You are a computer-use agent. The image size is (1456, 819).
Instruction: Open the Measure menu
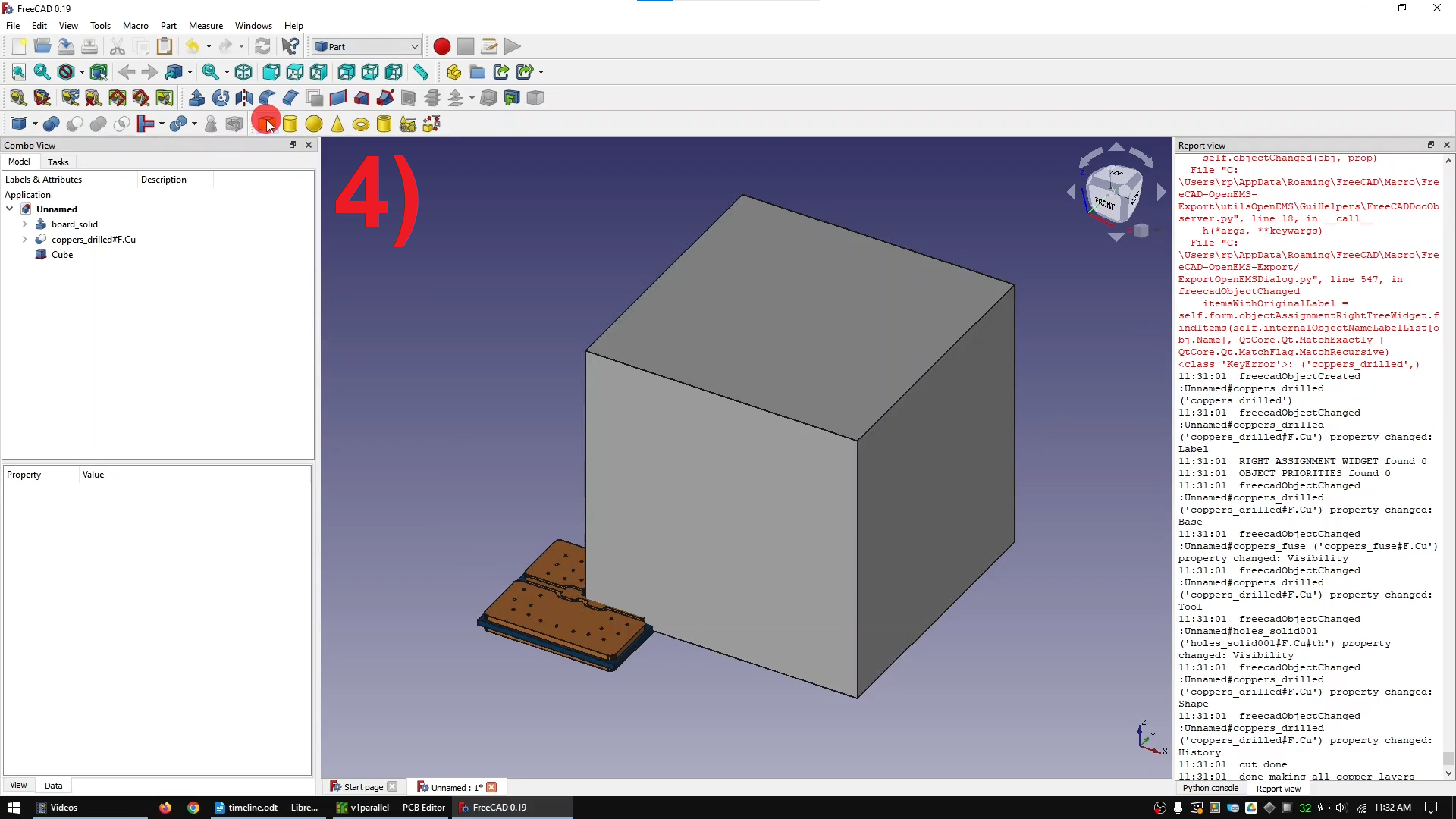tap(206, 25)
